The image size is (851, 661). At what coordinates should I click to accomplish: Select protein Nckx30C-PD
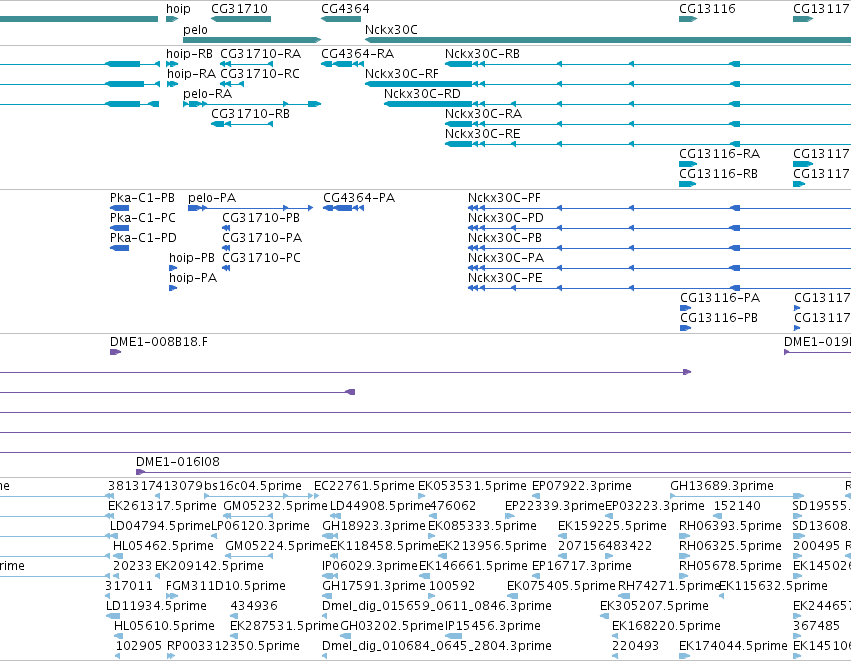coord(506,218)
